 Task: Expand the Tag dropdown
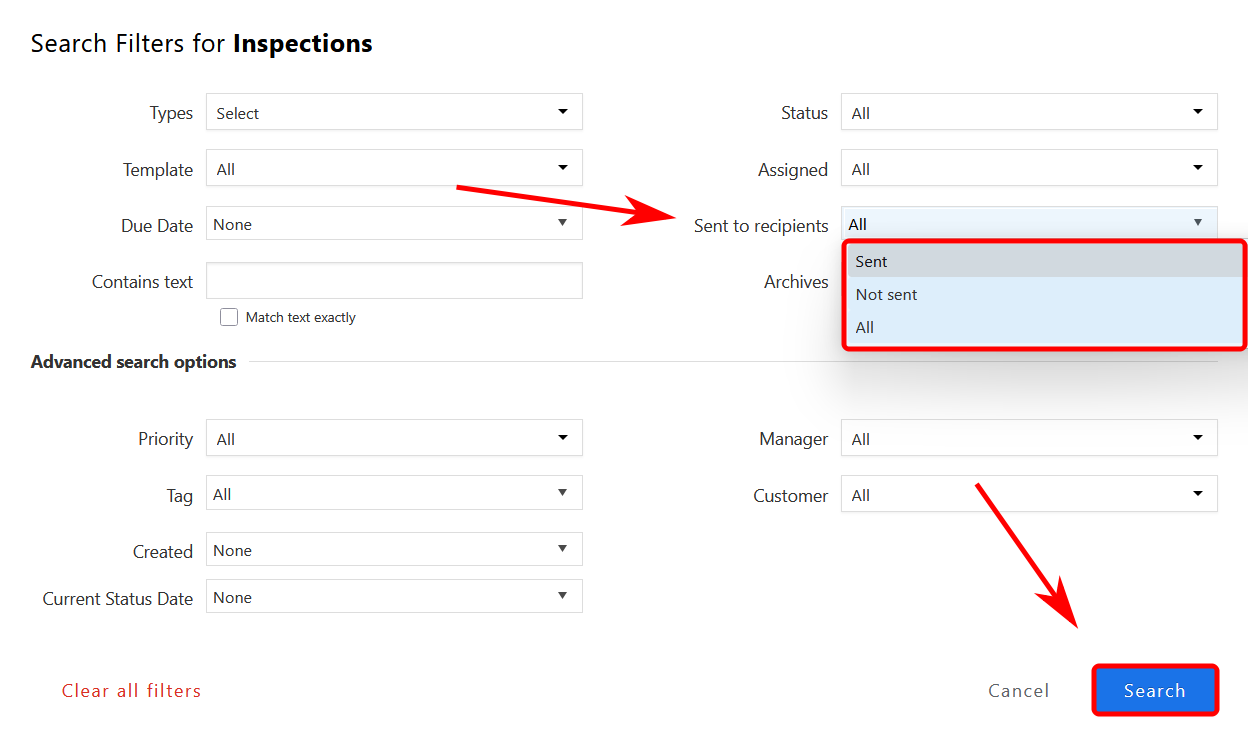pos(394,494)
